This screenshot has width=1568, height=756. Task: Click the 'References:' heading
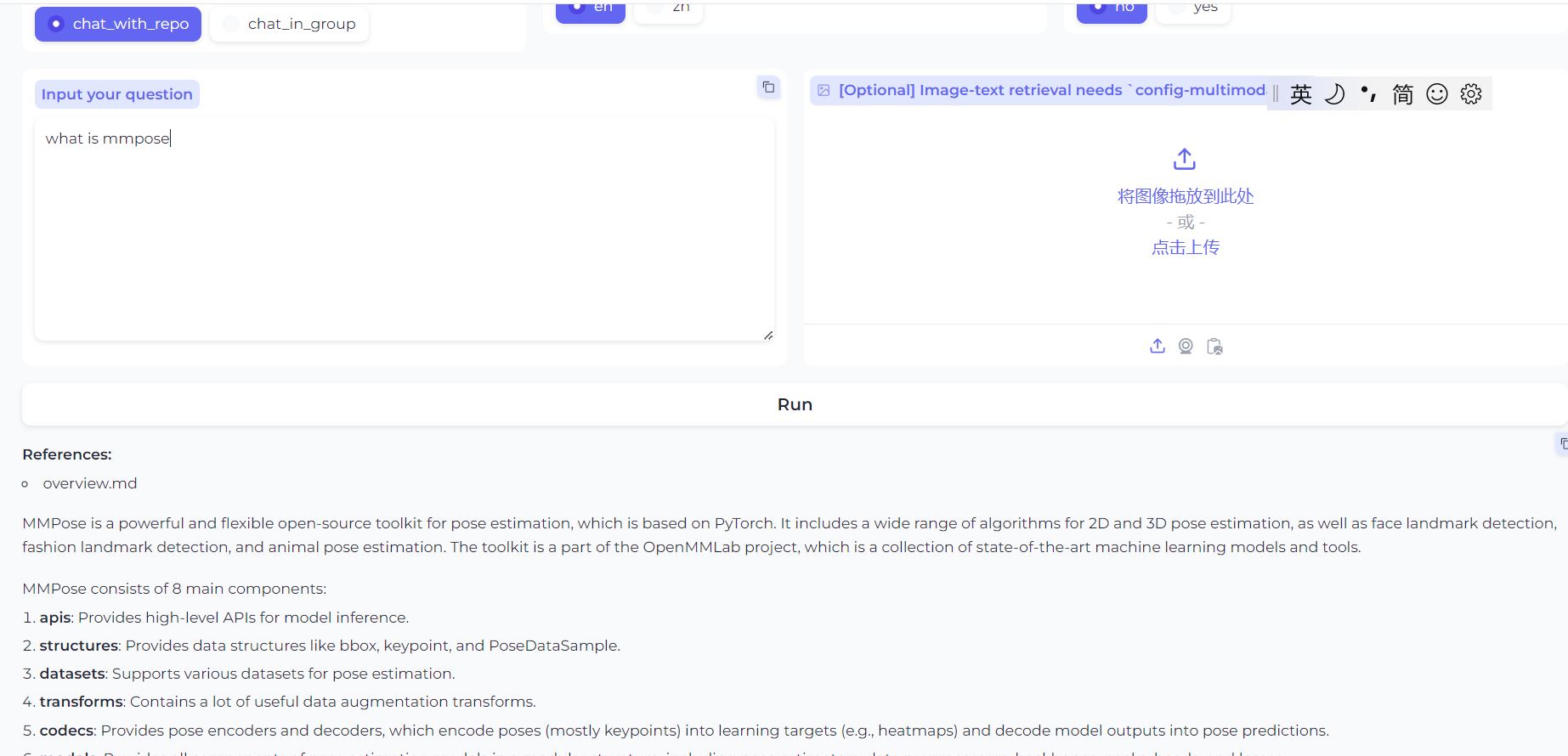pyautogui.click(x=67, y=454)
